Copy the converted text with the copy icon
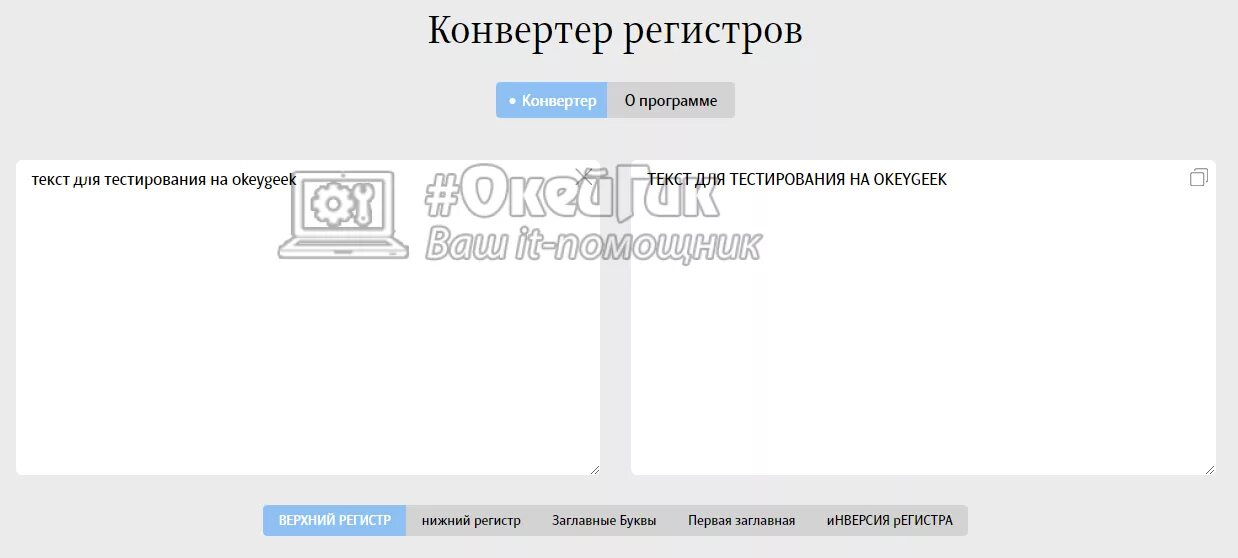 coord(1199,177)
